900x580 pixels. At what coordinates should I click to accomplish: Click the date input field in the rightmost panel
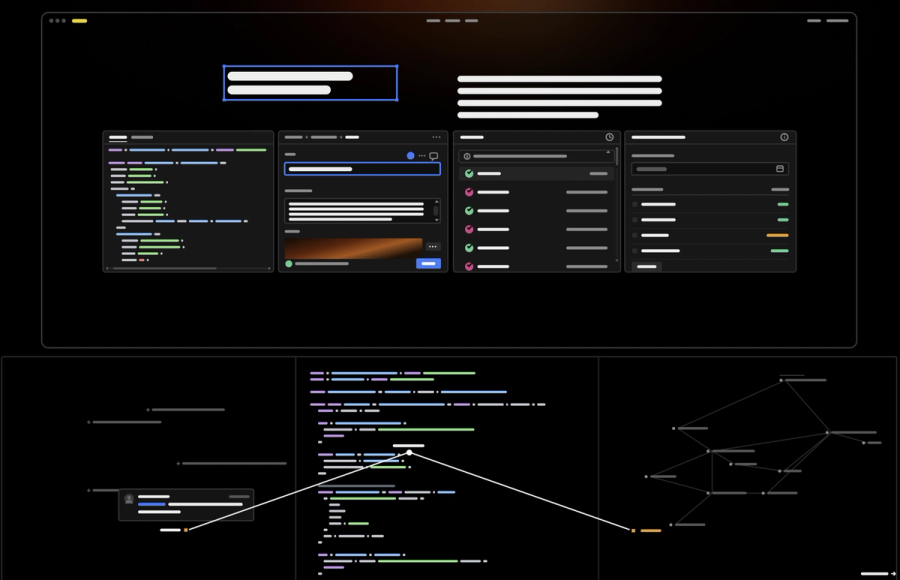point(710,169)
